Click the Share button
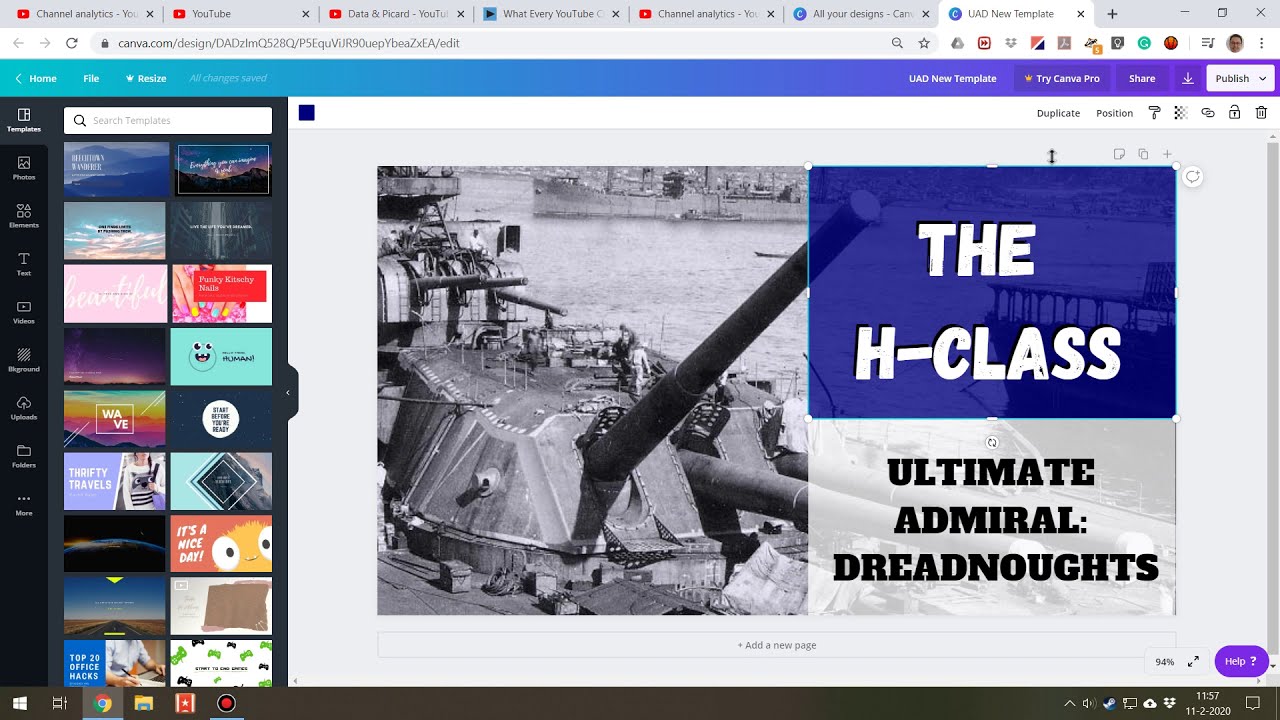The height and width of the screenshot is (720, 1280). tap(1142, 78)
